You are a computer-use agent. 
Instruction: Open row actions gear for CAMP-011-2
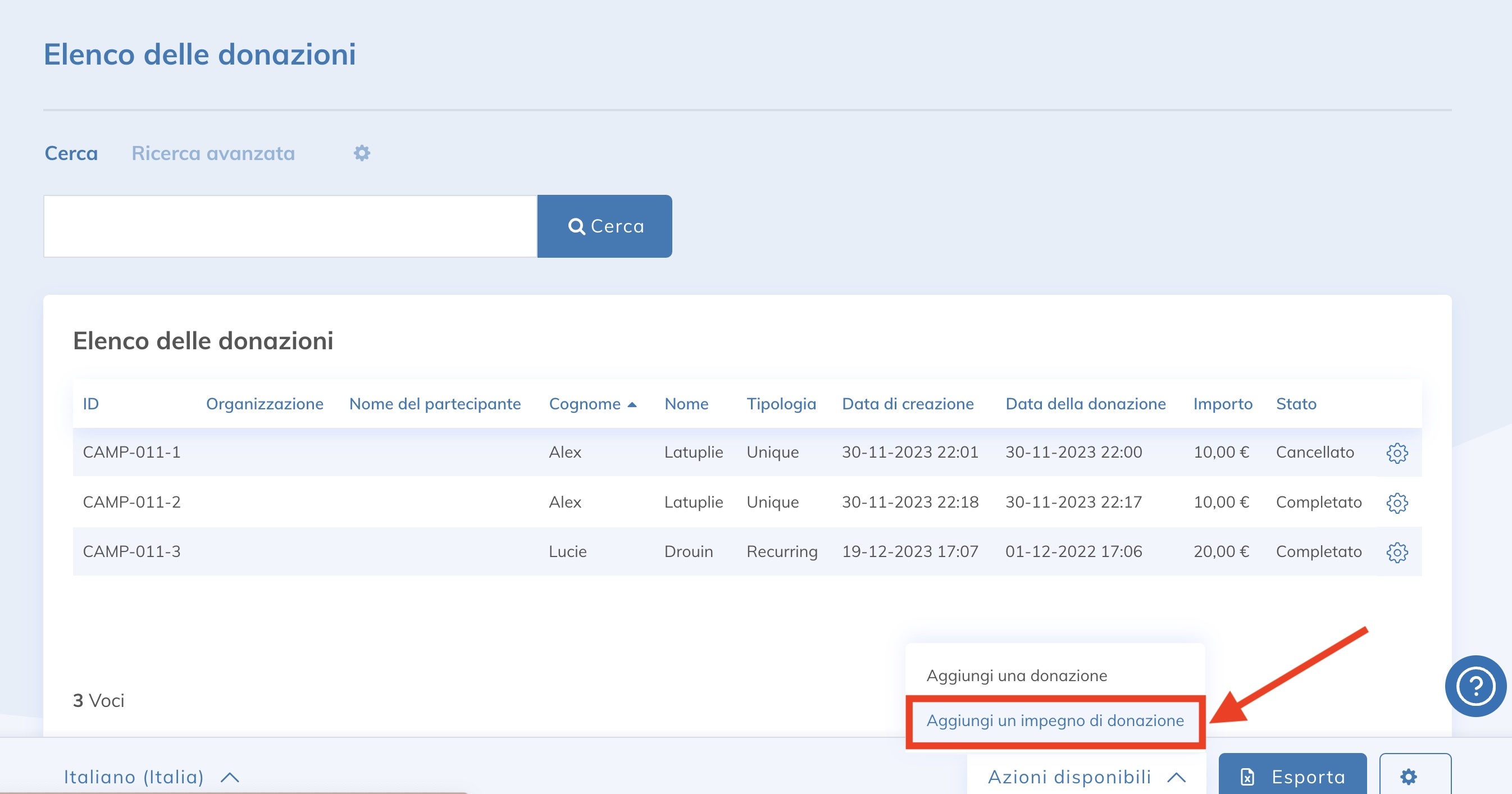pyautogui.click(x=1397, y=503)
